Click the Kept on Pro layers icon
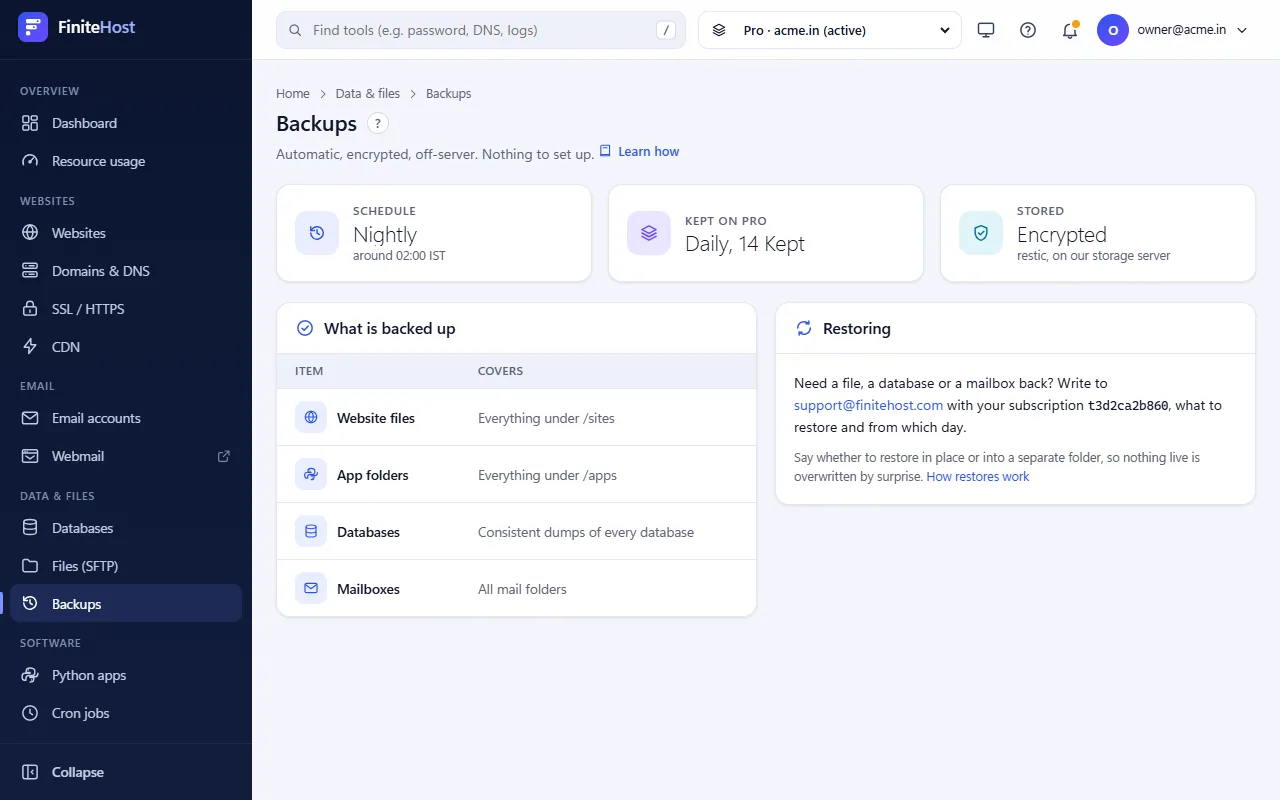The image size is (1280, 800). pos(649,233)
